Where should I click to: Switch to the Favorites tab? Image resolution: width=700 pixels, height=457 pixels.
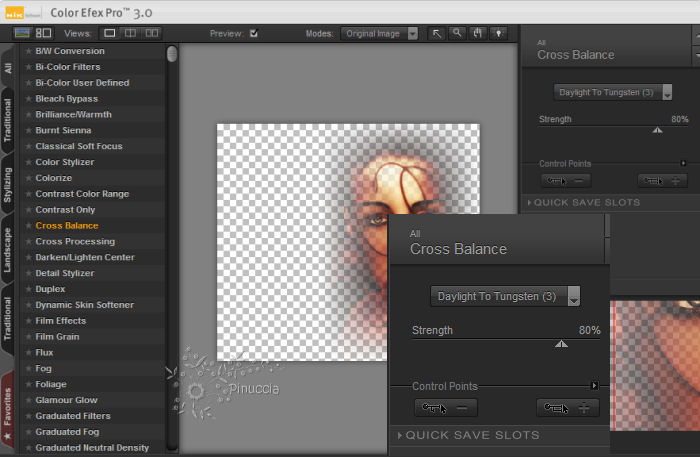pos(8,411)
